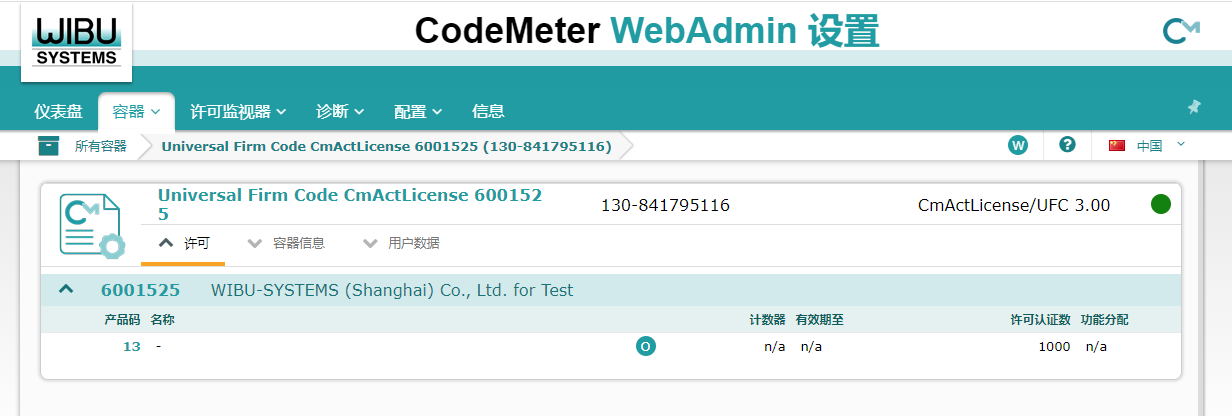Click the 产品码 column header
The width and height of the screenshot is (1232, 416).
[122, 319]
